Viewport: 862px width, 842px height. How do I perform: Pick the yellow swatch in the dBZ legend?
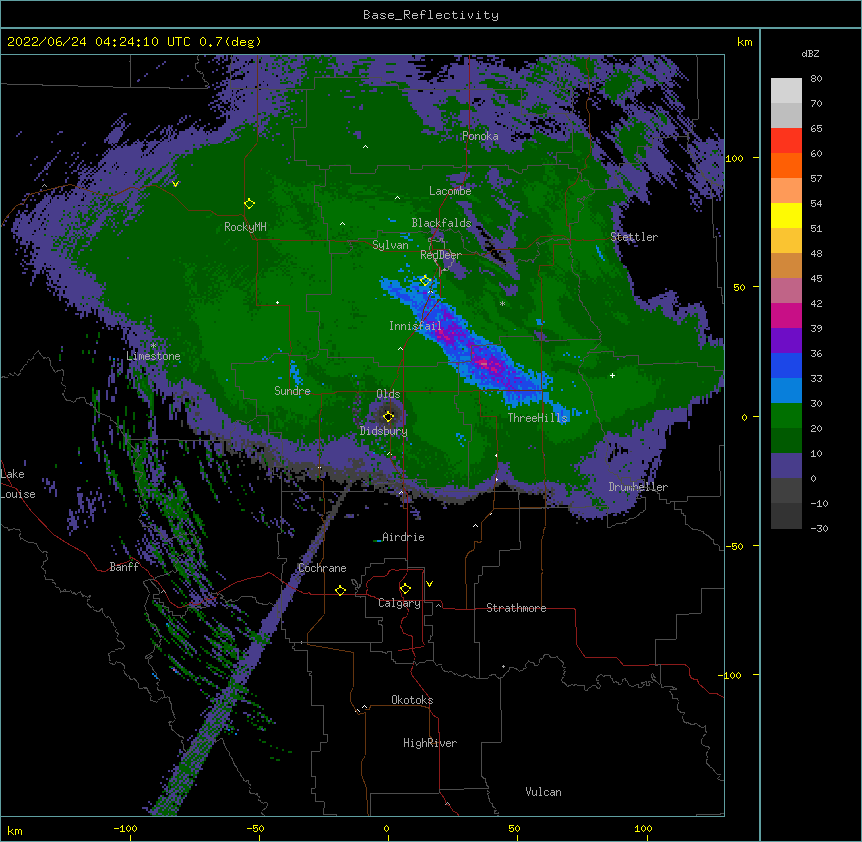(786, 215)
